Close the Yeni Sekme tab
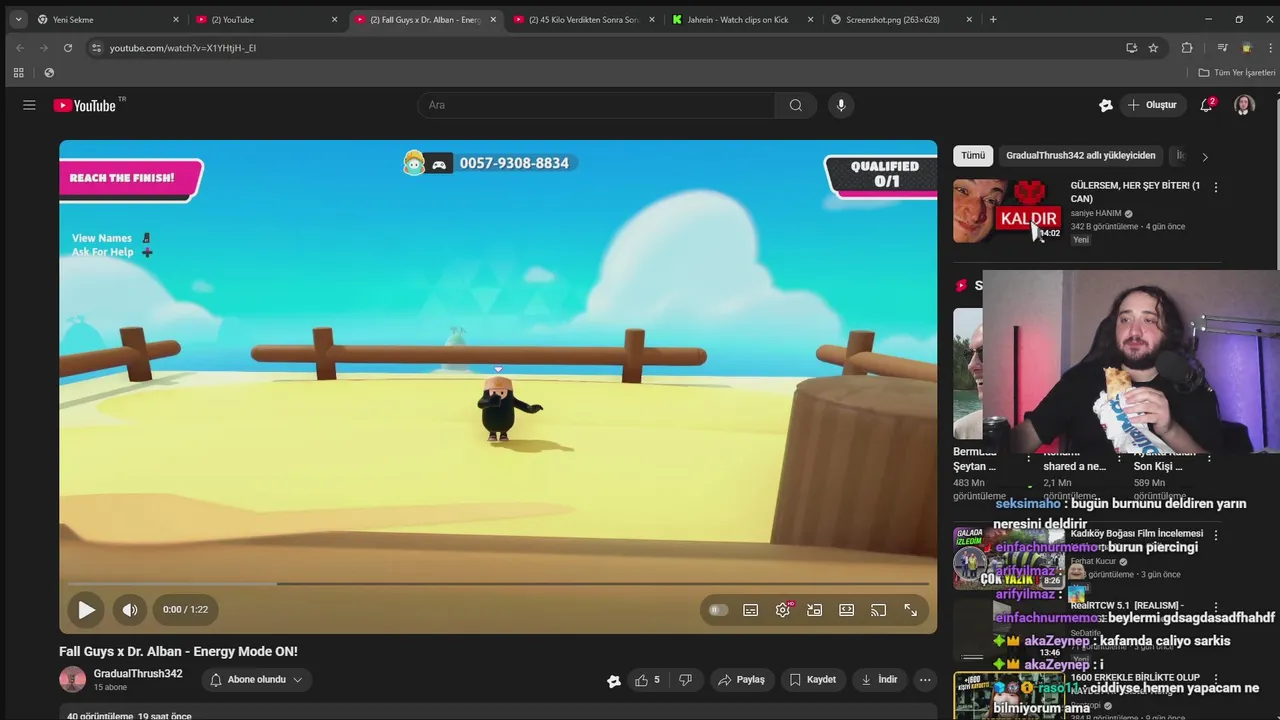Viewport: 1280px width, 720px height. click(x=175, y=19)
